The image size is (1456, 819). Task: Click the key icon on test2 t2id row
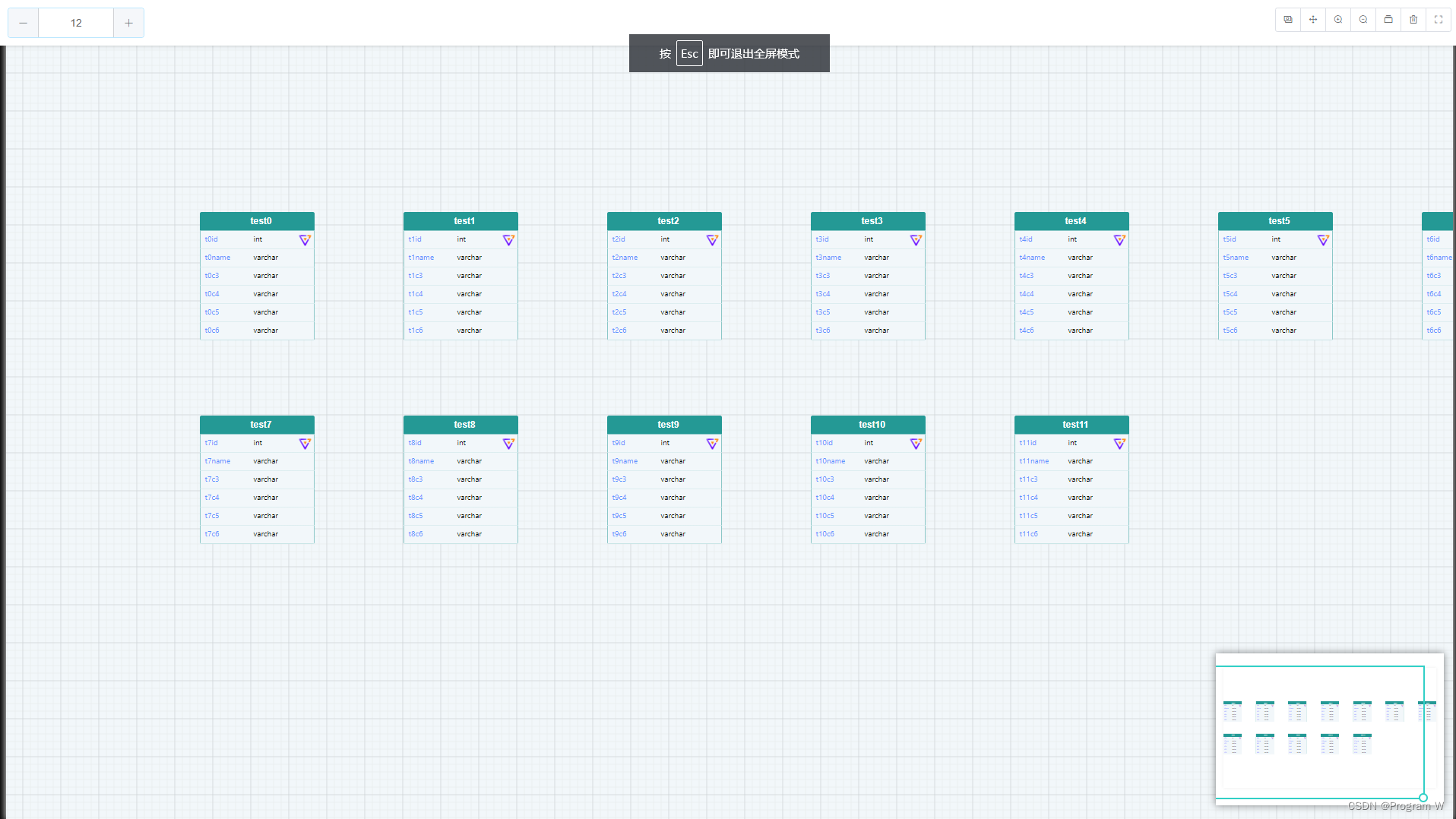pyautogui.click(x=712, y=240)
